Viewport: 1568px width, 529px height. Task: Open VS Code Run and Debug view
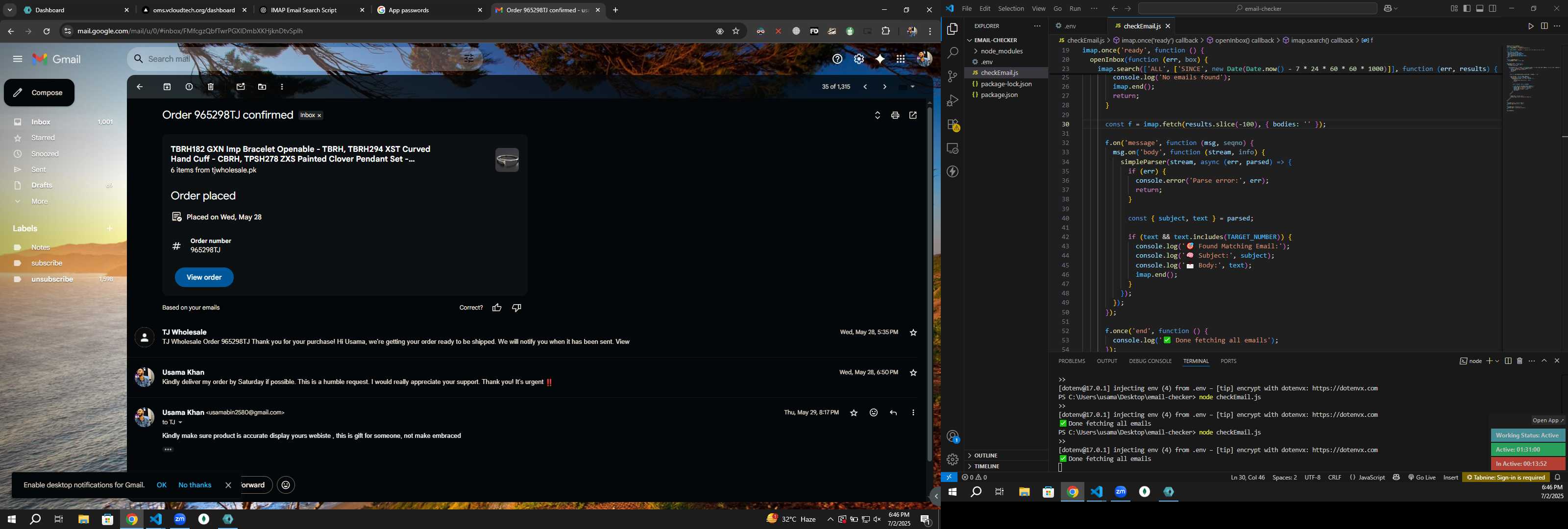pos(953,100)
